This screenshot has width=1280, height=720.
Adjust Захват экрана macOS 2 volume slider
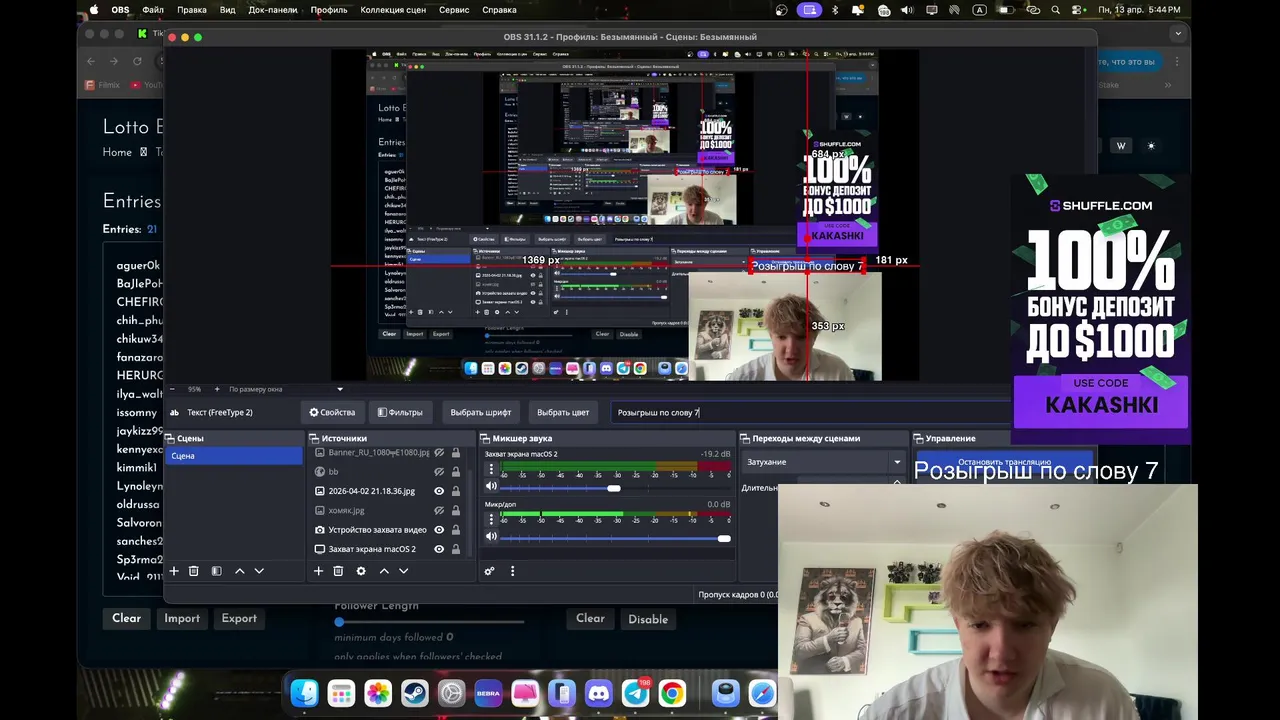click(x=614, y=487)
